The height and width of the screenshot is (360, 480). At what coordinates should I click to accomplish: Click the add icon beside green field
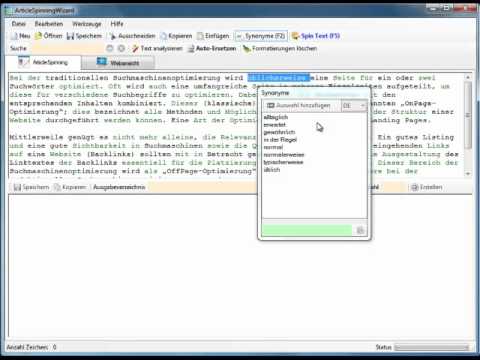tap(360, 230)
